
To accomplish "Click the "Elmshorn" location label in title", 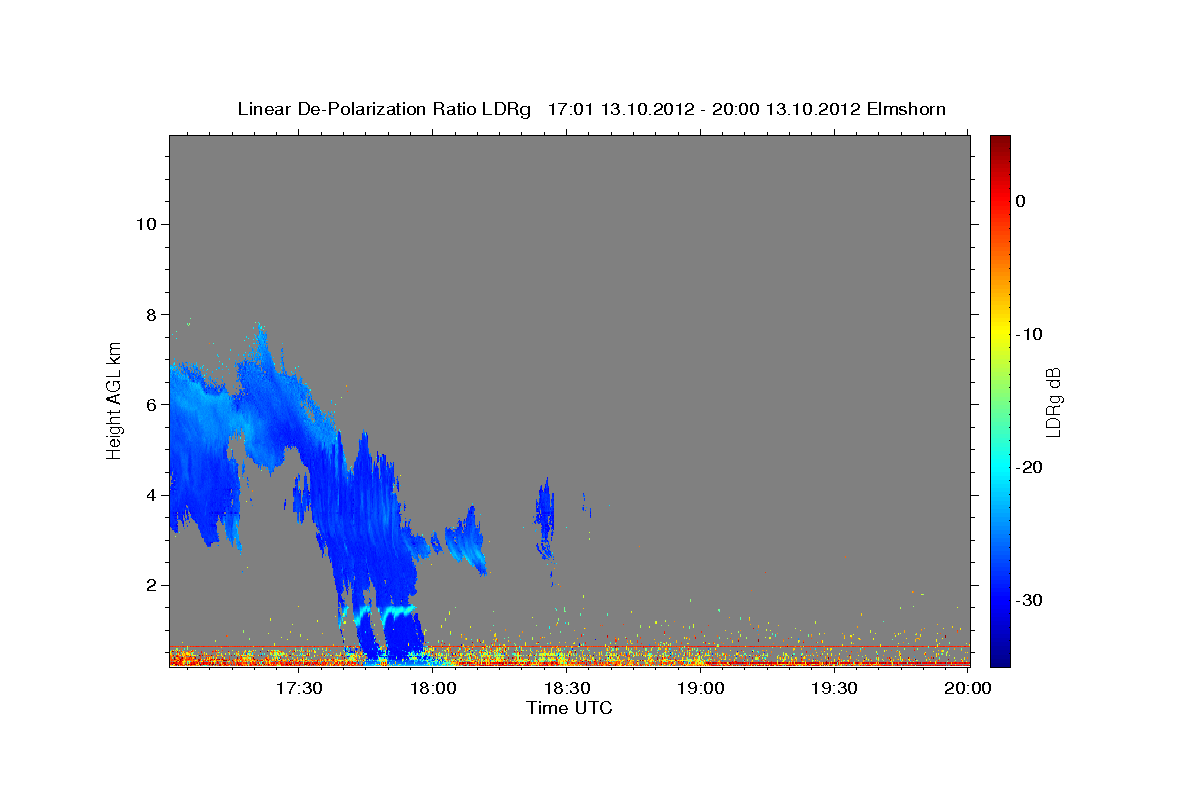I will [x=904, y=109].
